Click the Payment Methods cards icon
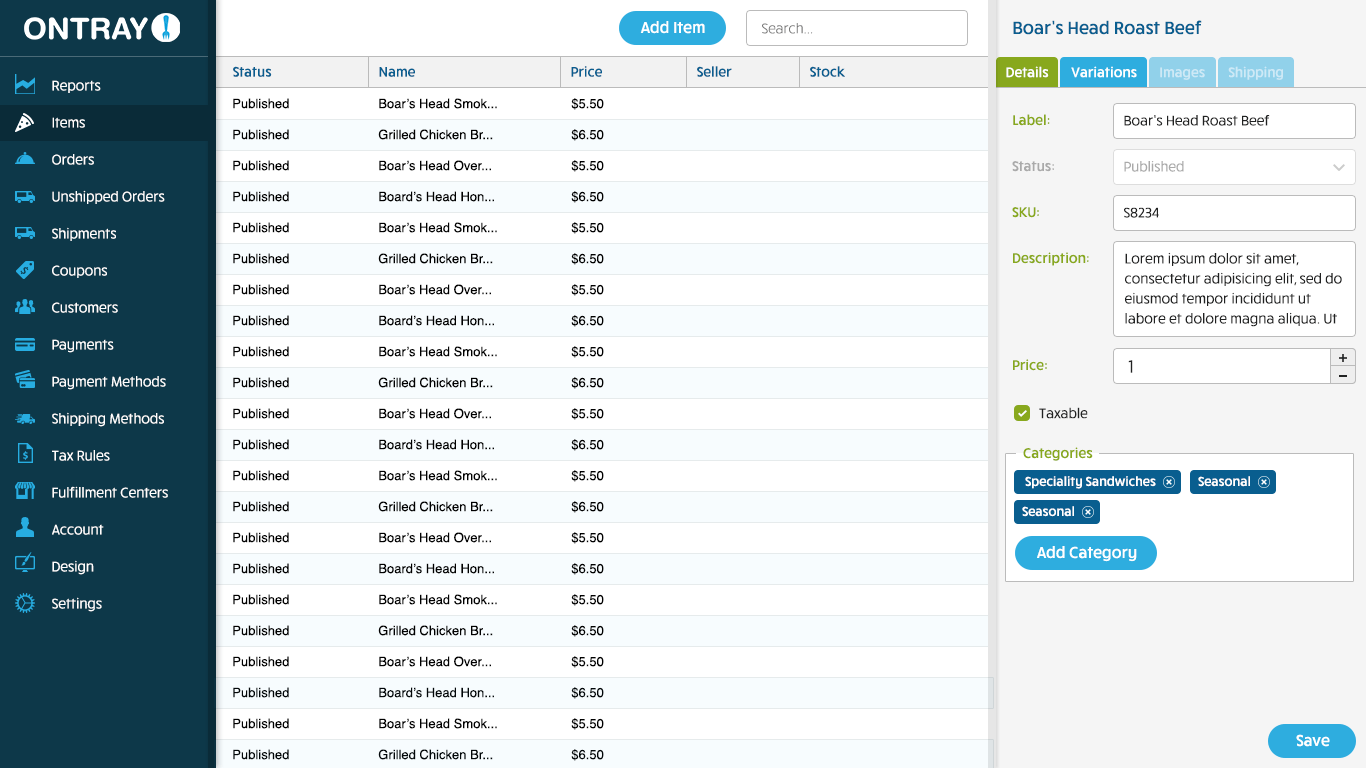 pos(25,381)
